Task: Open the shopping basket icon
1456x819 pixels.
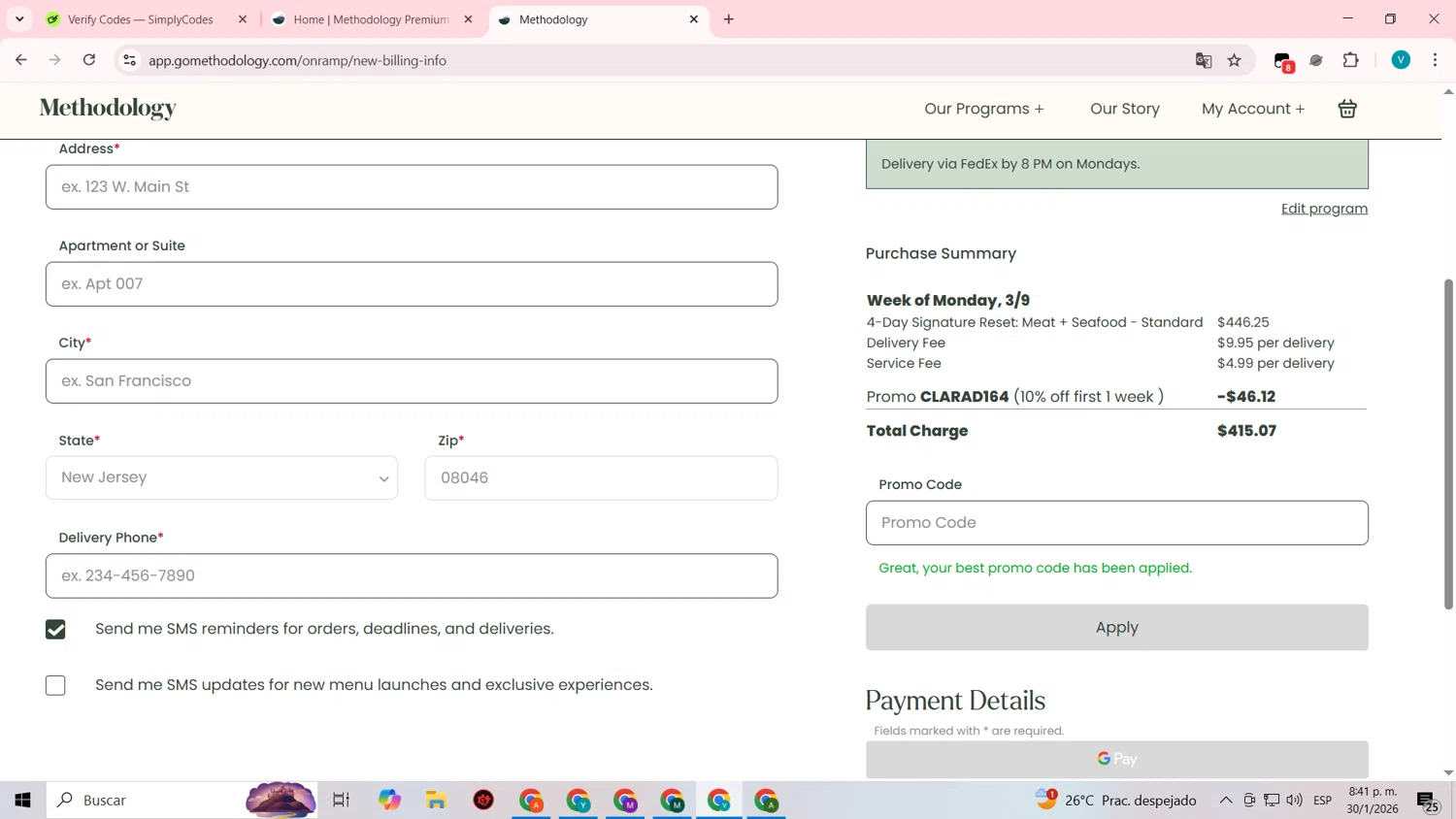Action: 1347,109
